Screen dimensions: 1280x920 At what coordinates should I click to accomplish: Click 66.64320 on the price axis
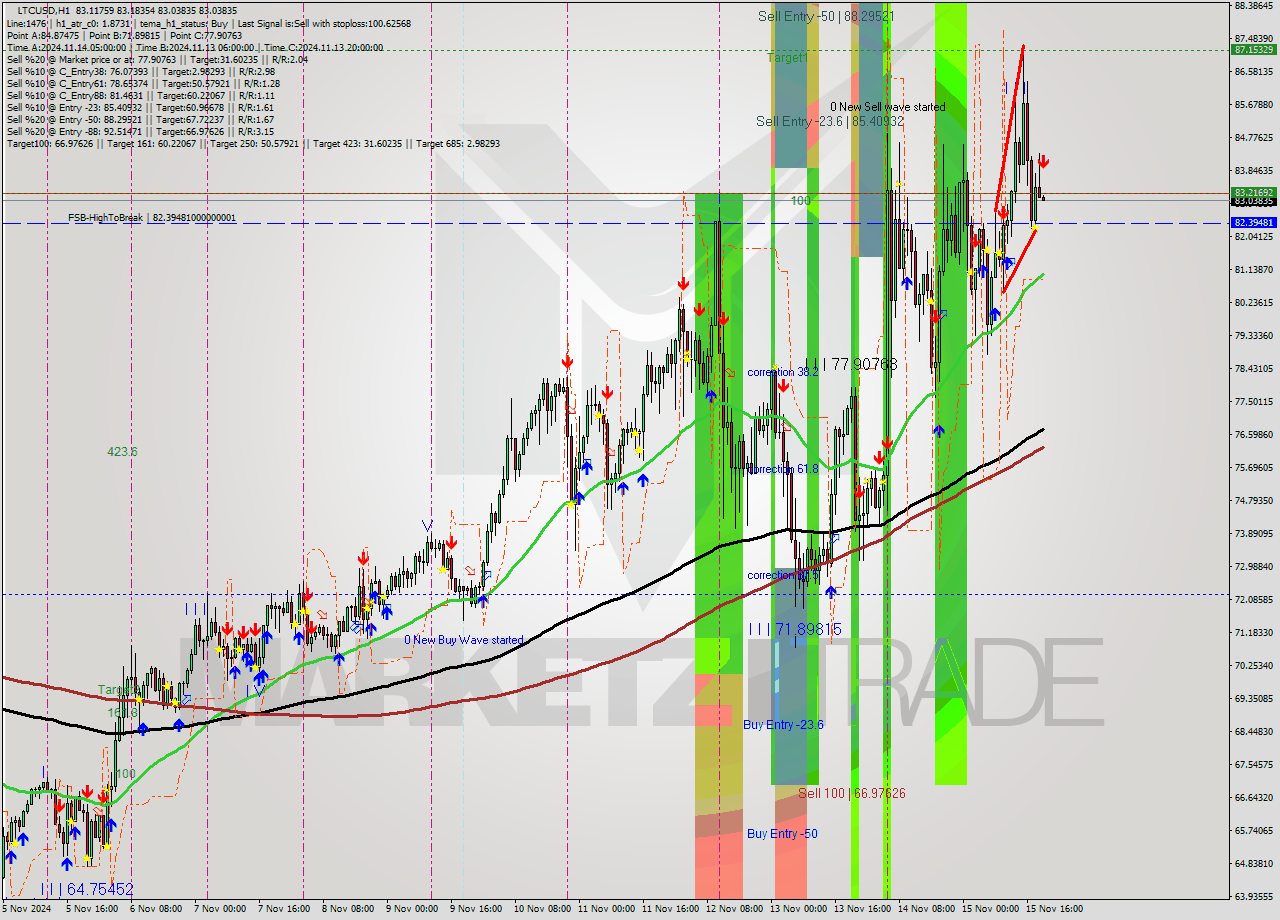click(1253, 798)
